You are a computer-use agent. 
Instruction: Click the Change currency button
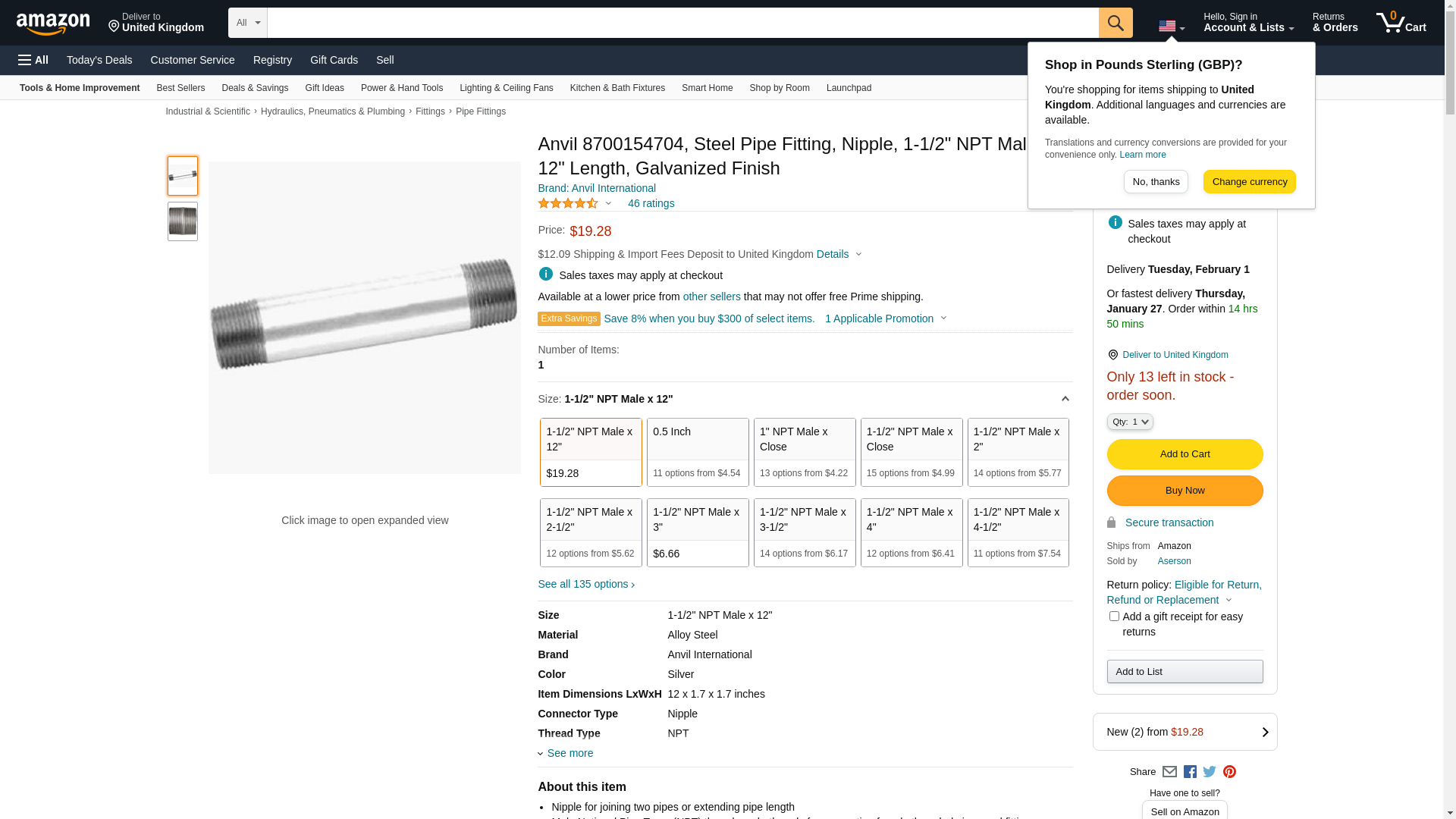(1249, 182)
